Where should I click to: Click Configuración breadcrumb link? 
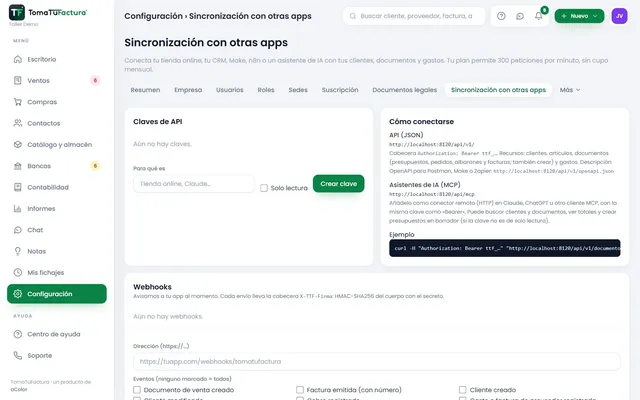point(153,16)
